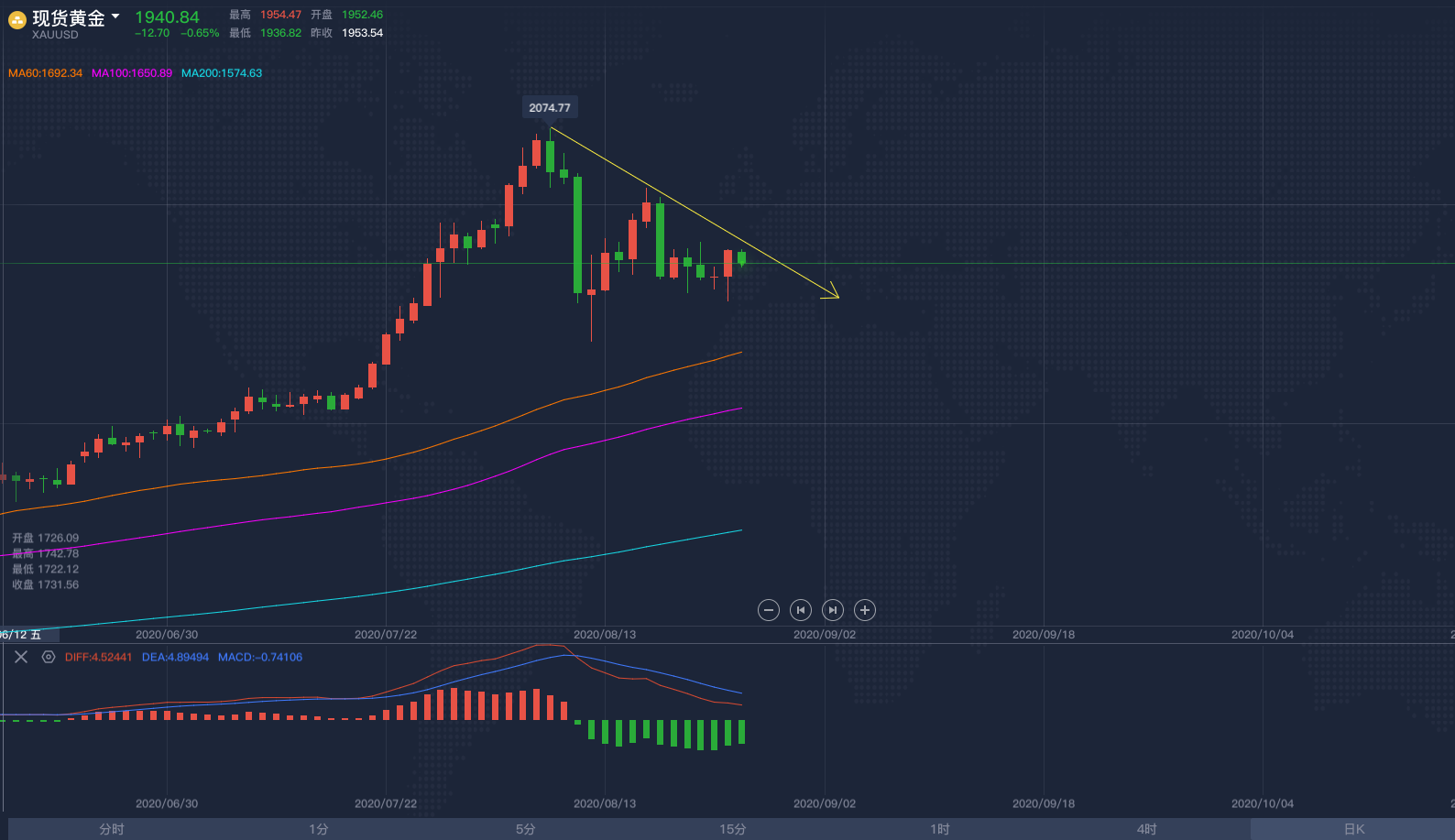Click the MA60:1692.34 indicator label

45,73
